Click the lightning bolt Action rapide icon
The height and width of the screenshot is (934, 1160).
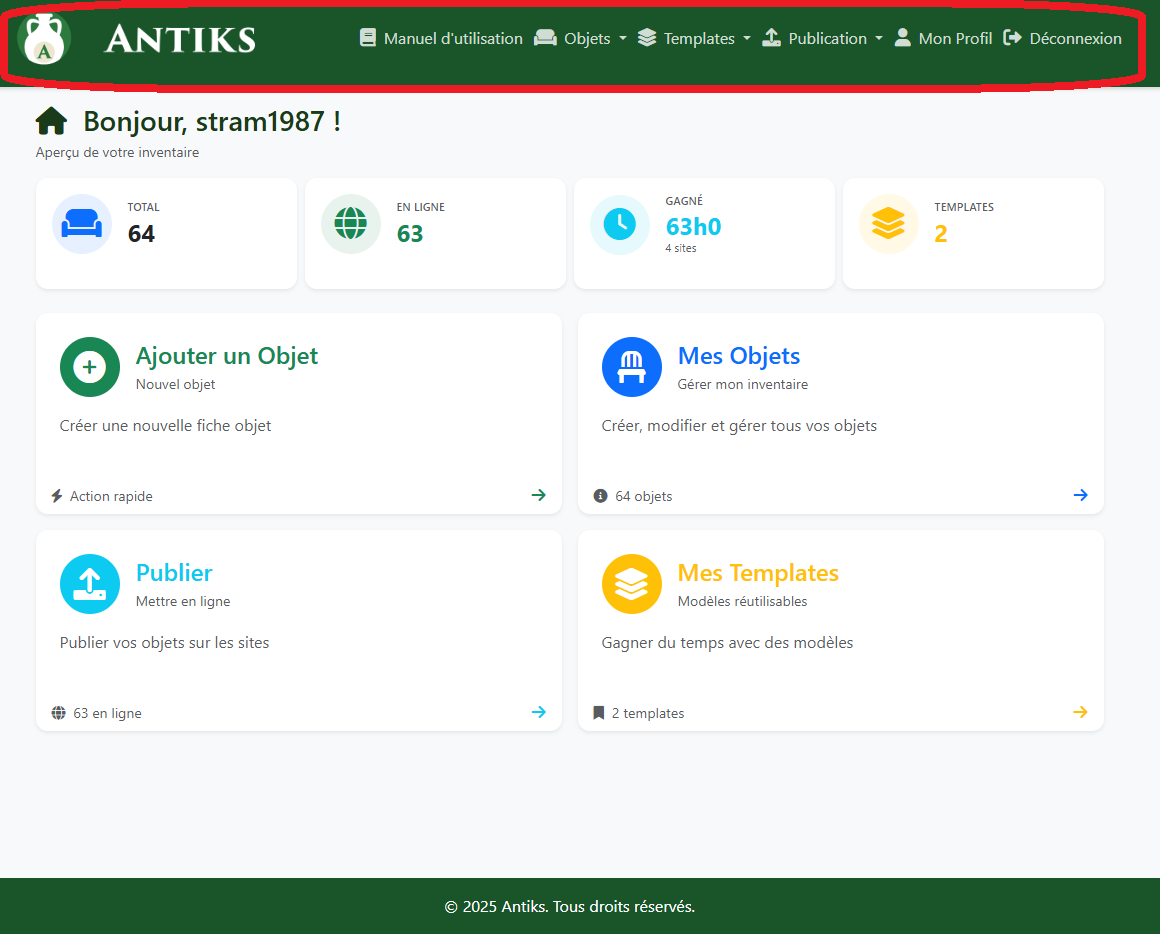57,495
